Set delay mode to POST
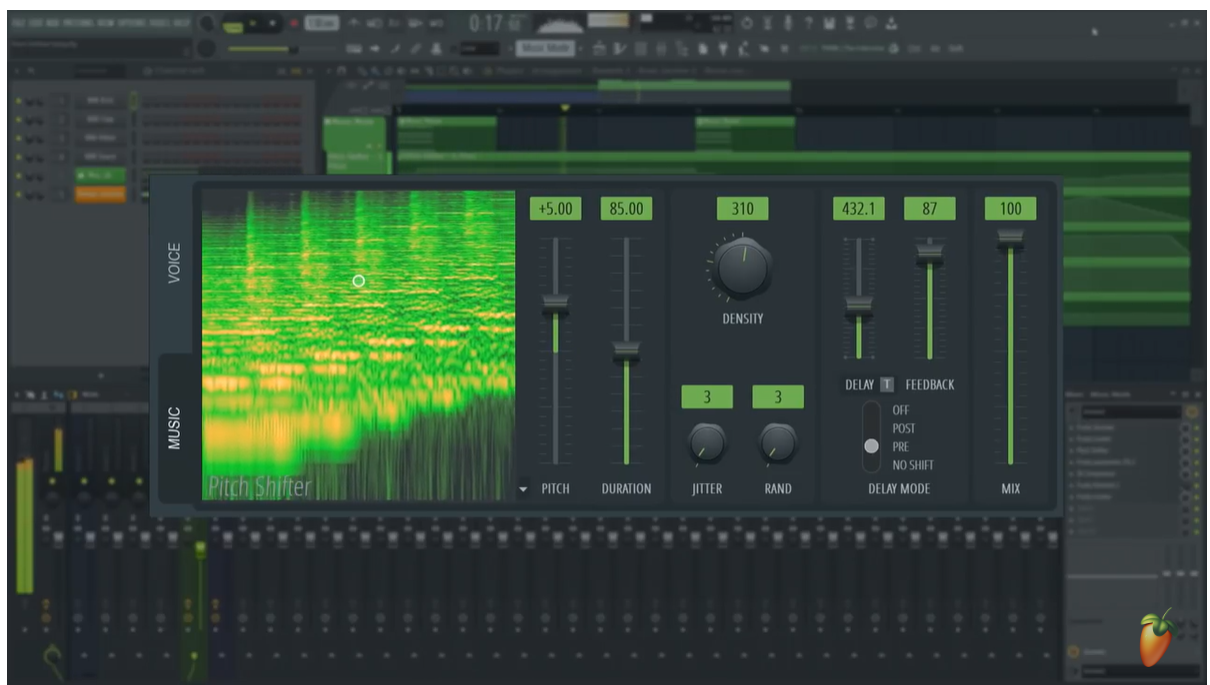This screenshot has width=1210, height=685. (904, 428)
